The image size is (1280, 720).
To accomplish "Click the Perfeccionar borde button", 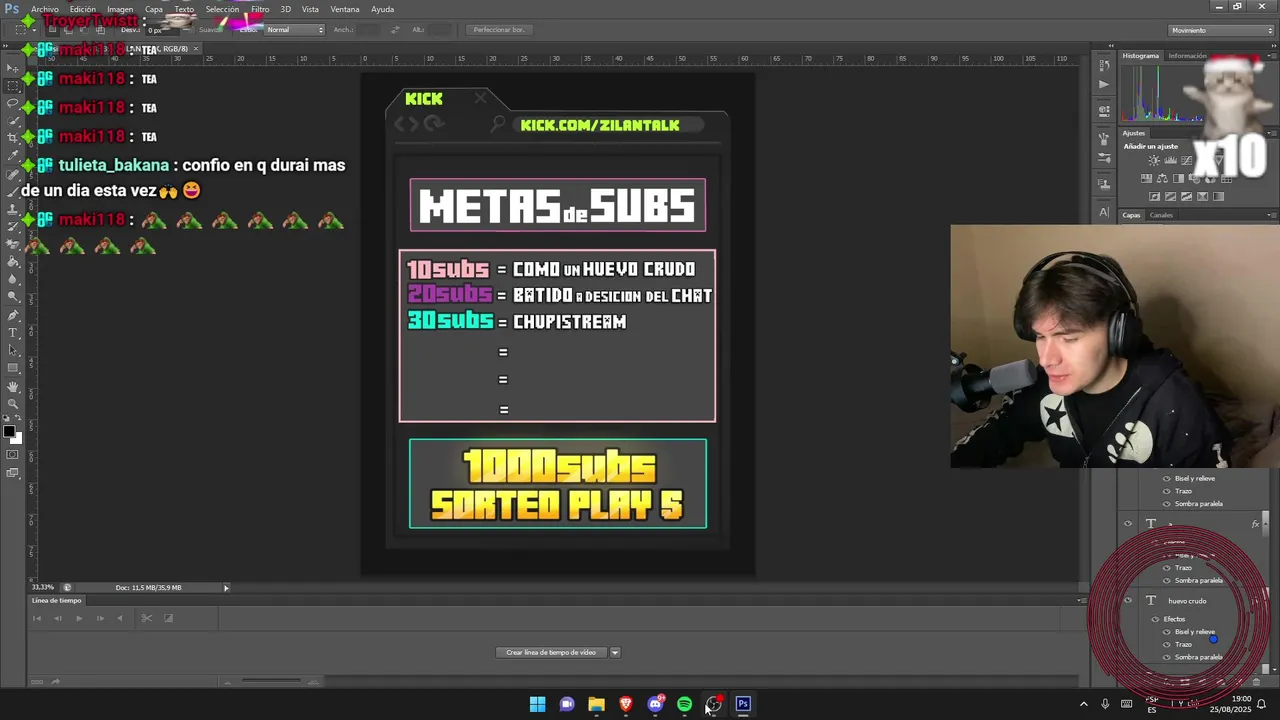I will (498, 30).
